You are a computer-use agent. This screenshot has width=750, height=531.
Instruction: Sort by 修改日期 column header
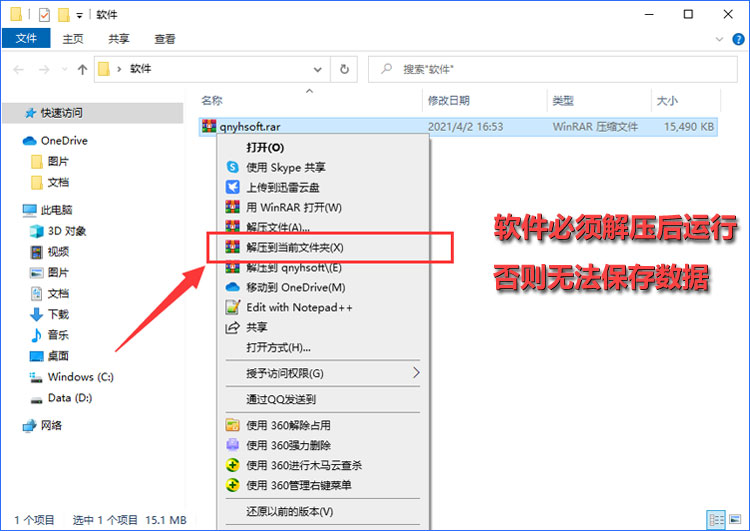coord(448,100)
